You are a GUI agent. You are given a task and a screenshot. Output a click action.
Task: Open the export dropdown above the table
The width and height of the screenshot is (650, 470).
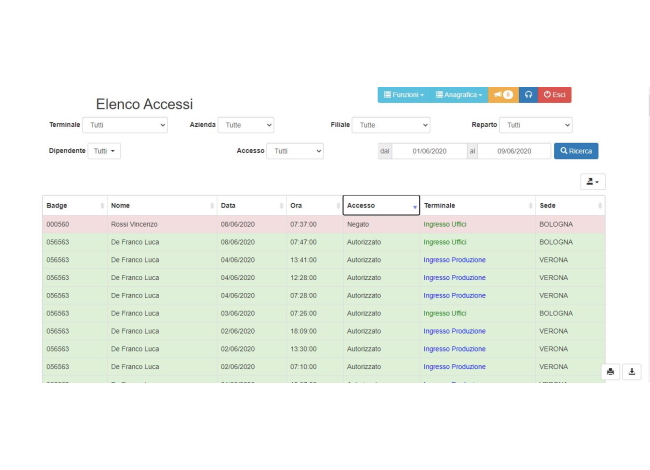(x=593, y=182)
